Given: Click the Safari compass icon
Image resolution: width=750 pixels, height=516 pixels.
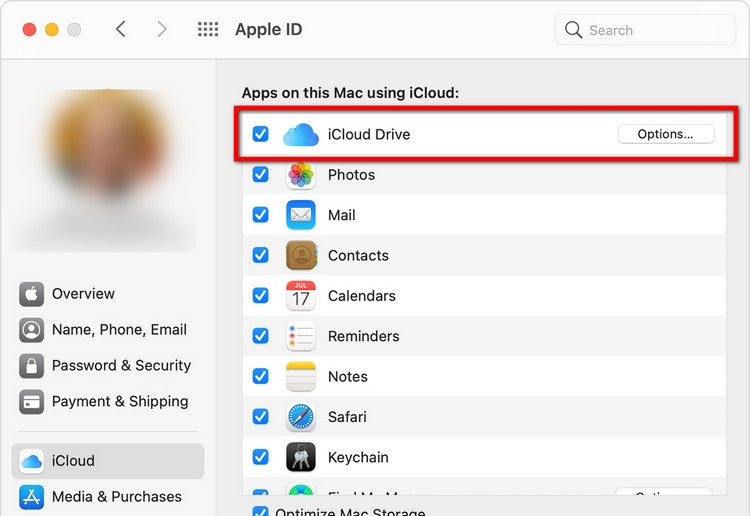Looking at the screenshot, I should pyautogui.click(x=301, y=417).
